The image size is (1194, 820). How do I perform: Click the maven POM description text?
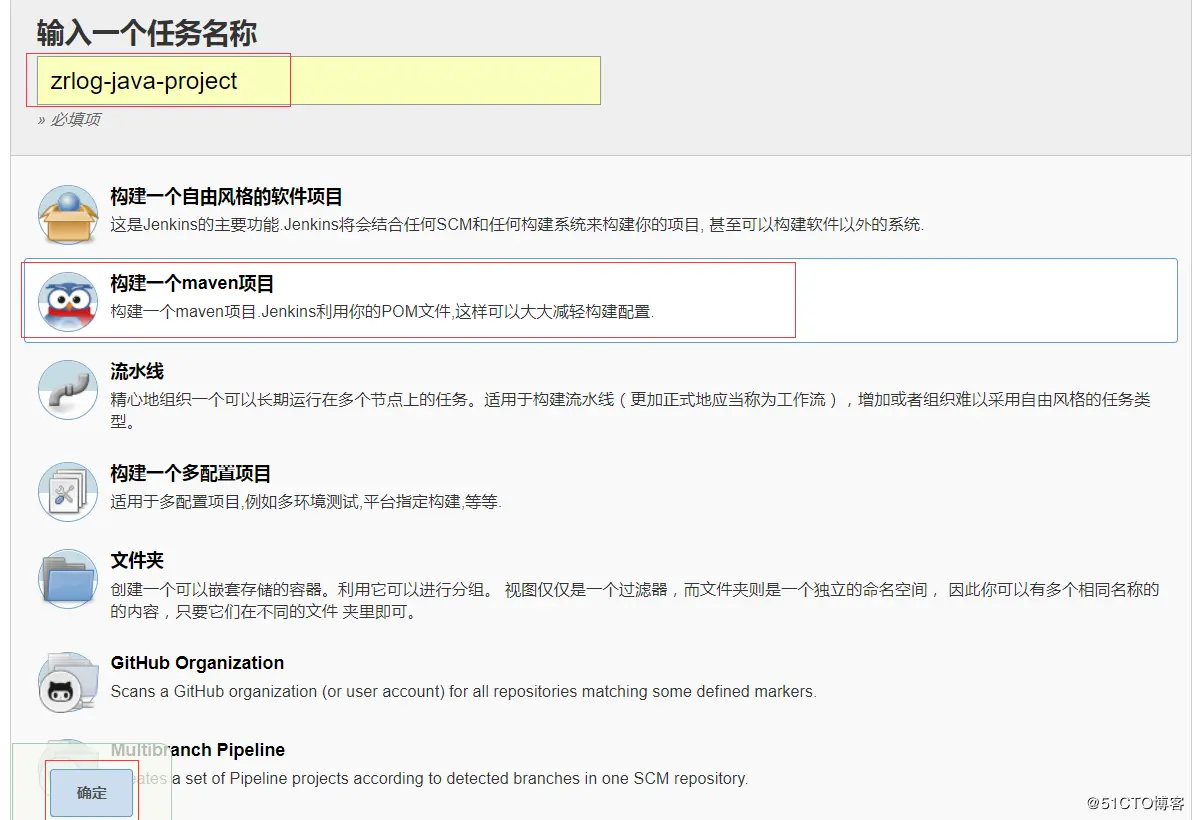click(x=382, y=311)
